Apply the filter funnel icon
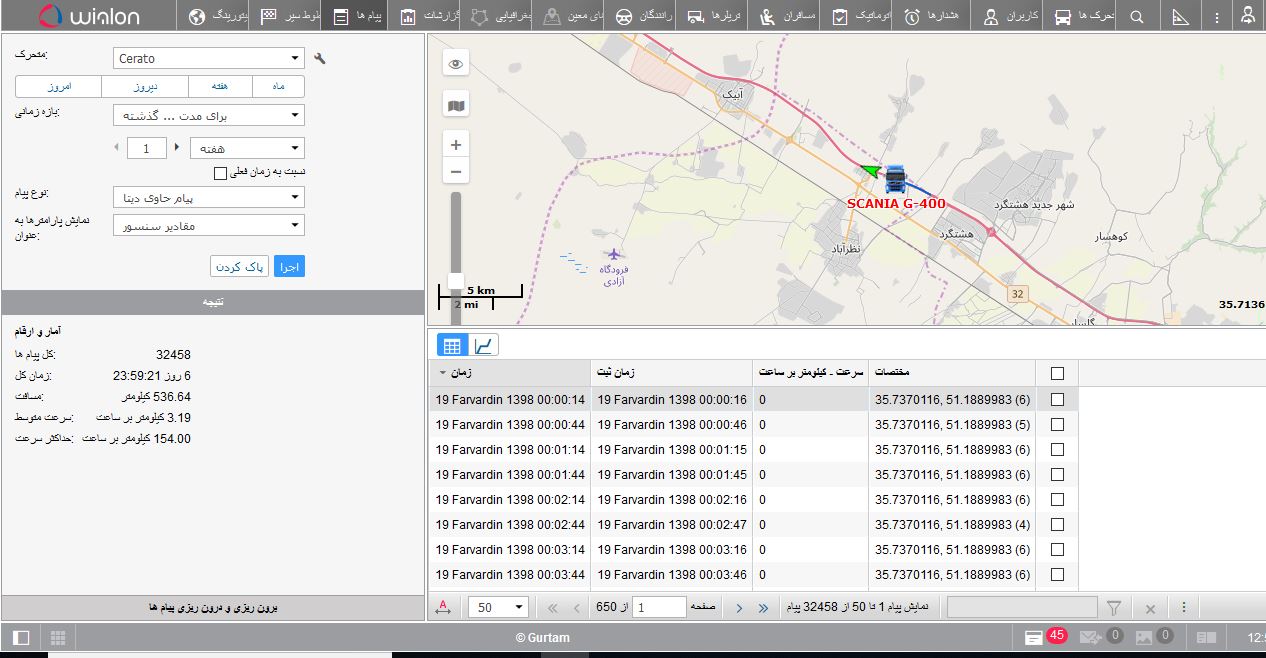This screenshot has width=1266, height=658. click(1113, 608)
